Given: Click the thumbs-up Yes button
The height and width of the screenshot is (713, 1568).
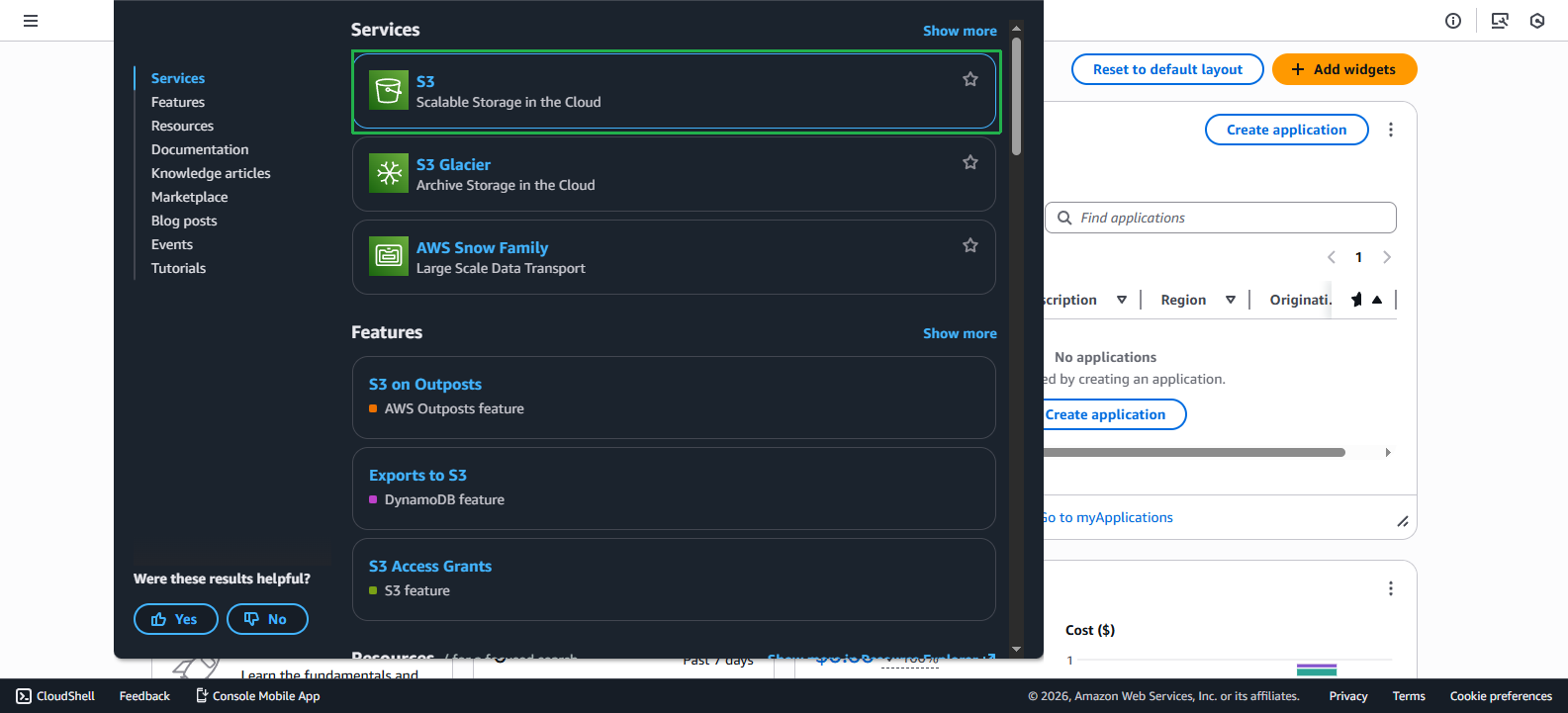Looking at the screenshot, I should (x=176, y=619).
